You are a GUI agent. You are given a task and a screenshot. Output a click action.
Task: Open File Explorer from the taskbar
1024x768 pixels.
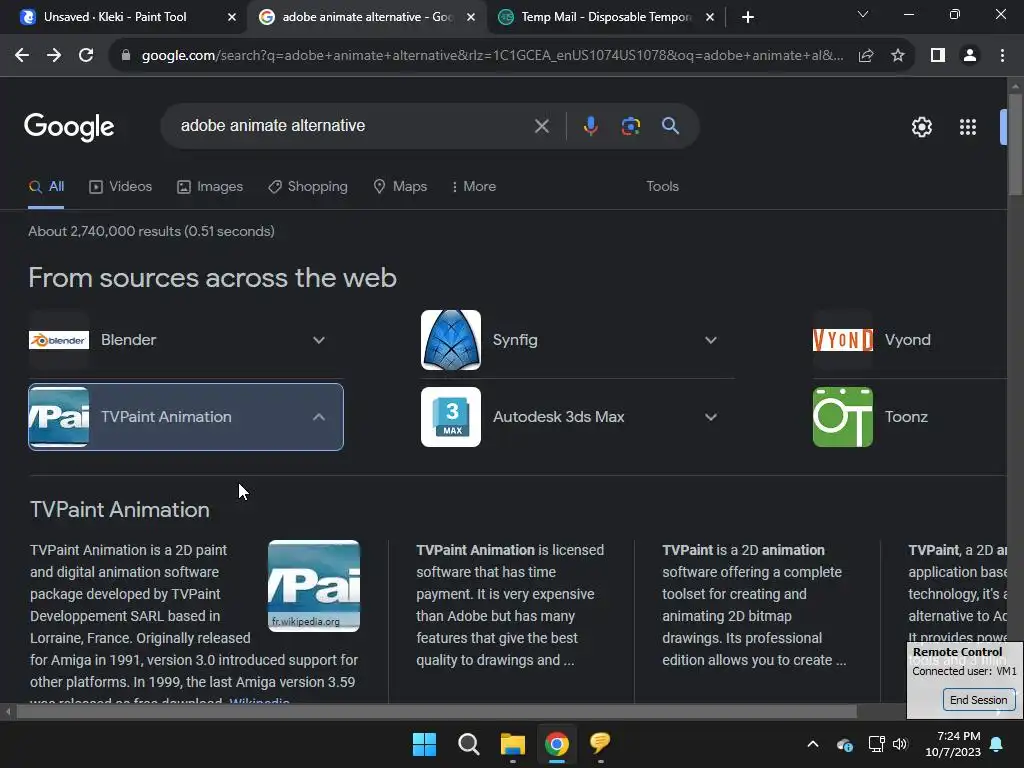coord(513,744)
